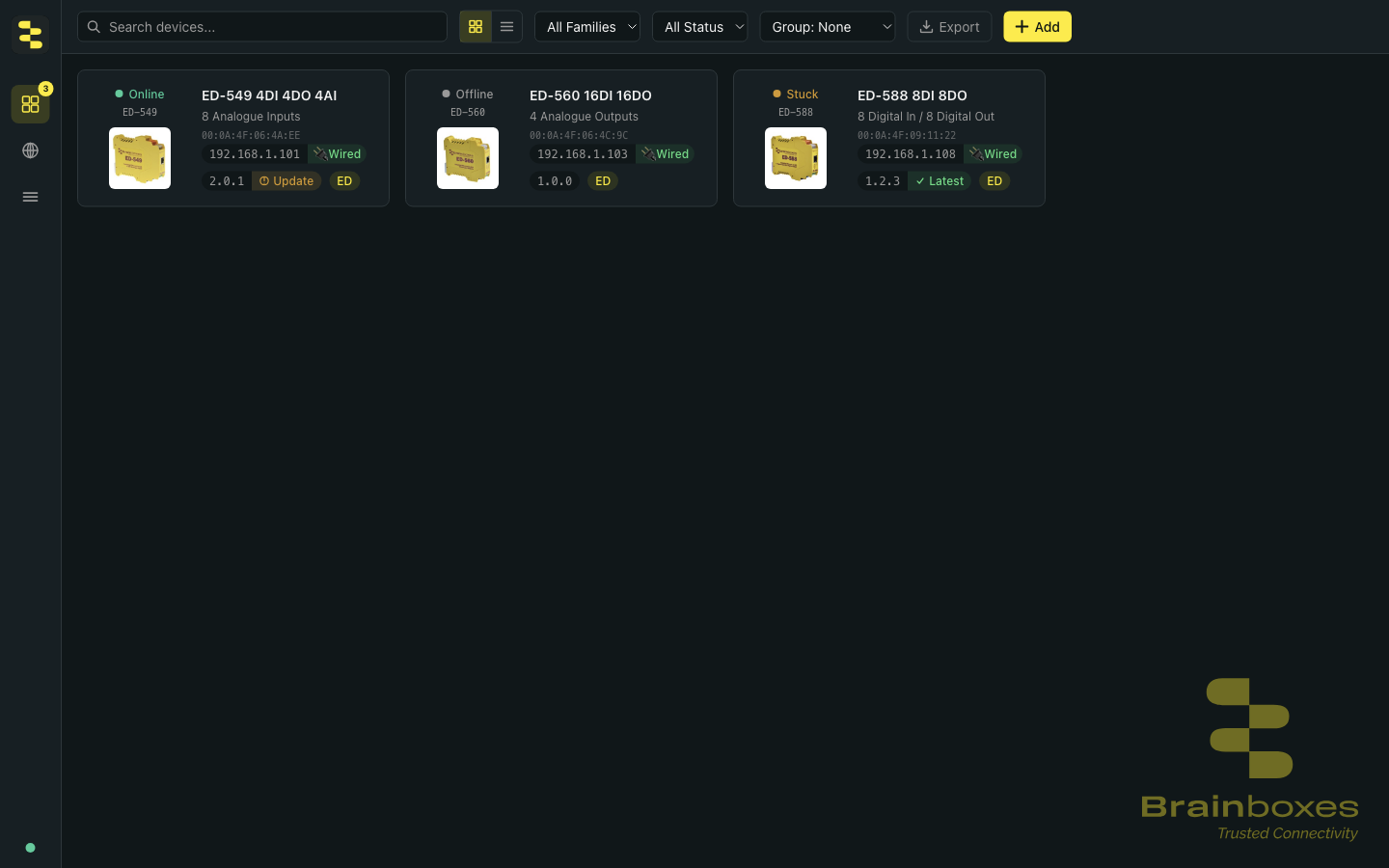Image resolution: width=1389 pixels, height=868 pixels.
Task: Click firmware version 1.0.0
Action: point(555,181)
